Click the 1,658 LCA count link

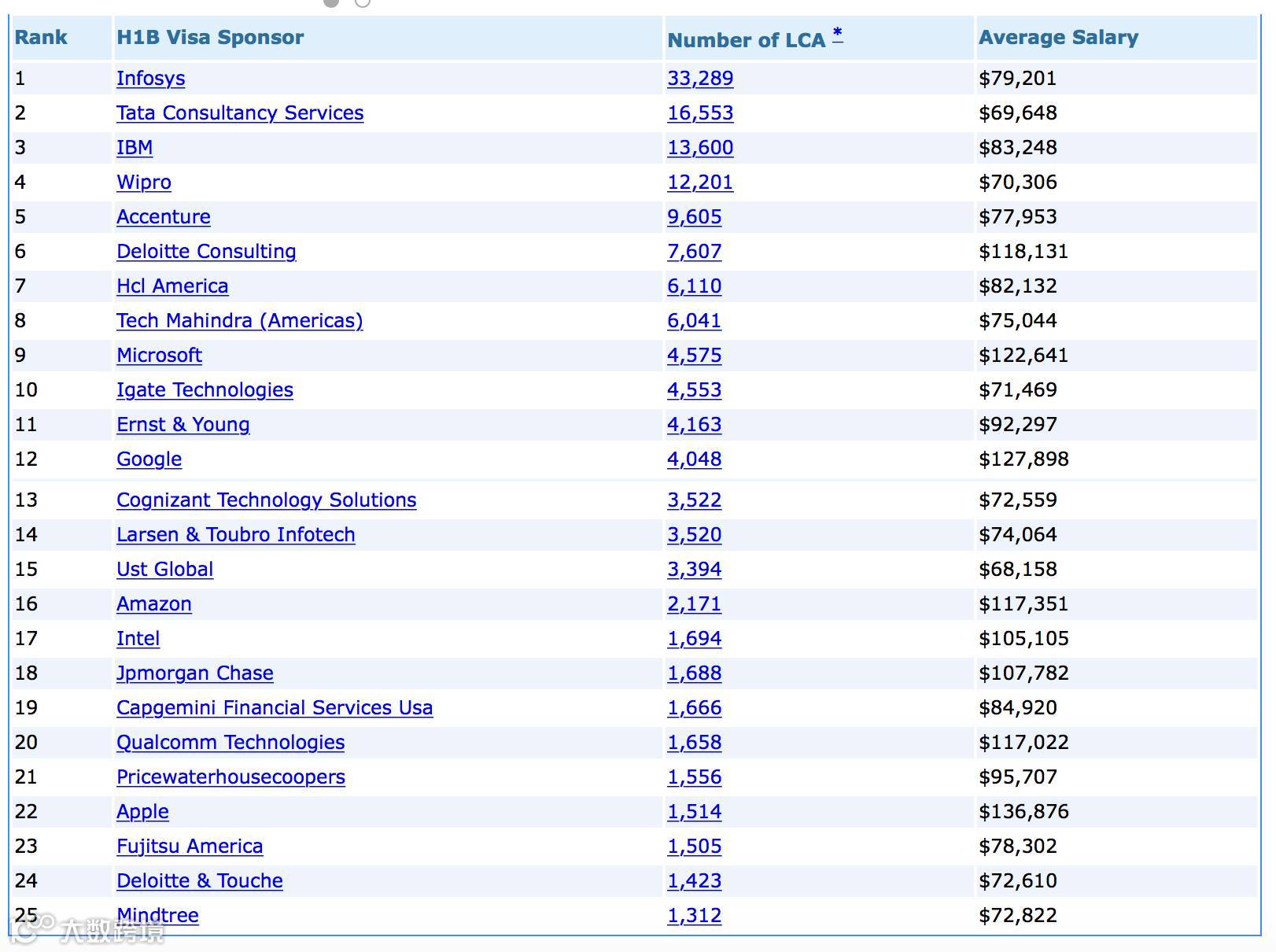coord(695,743)
